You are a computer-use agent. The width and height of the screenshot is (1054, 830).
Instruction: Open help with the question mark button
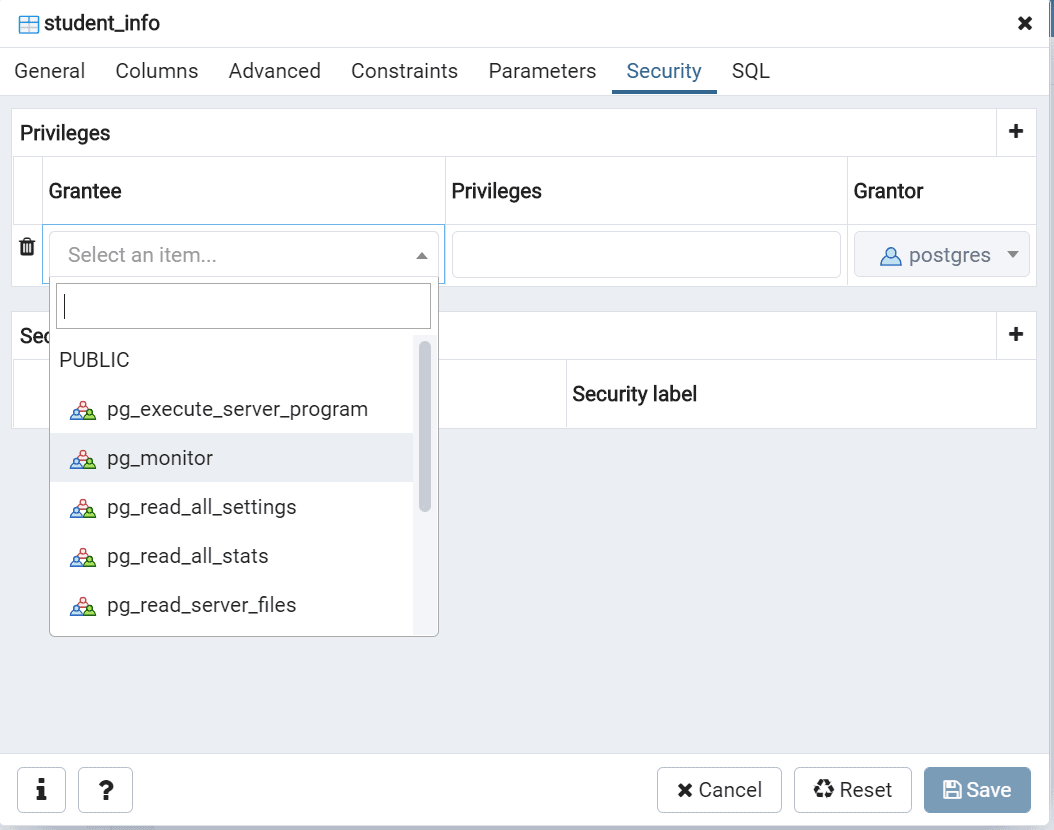click(x=105, y=790)
